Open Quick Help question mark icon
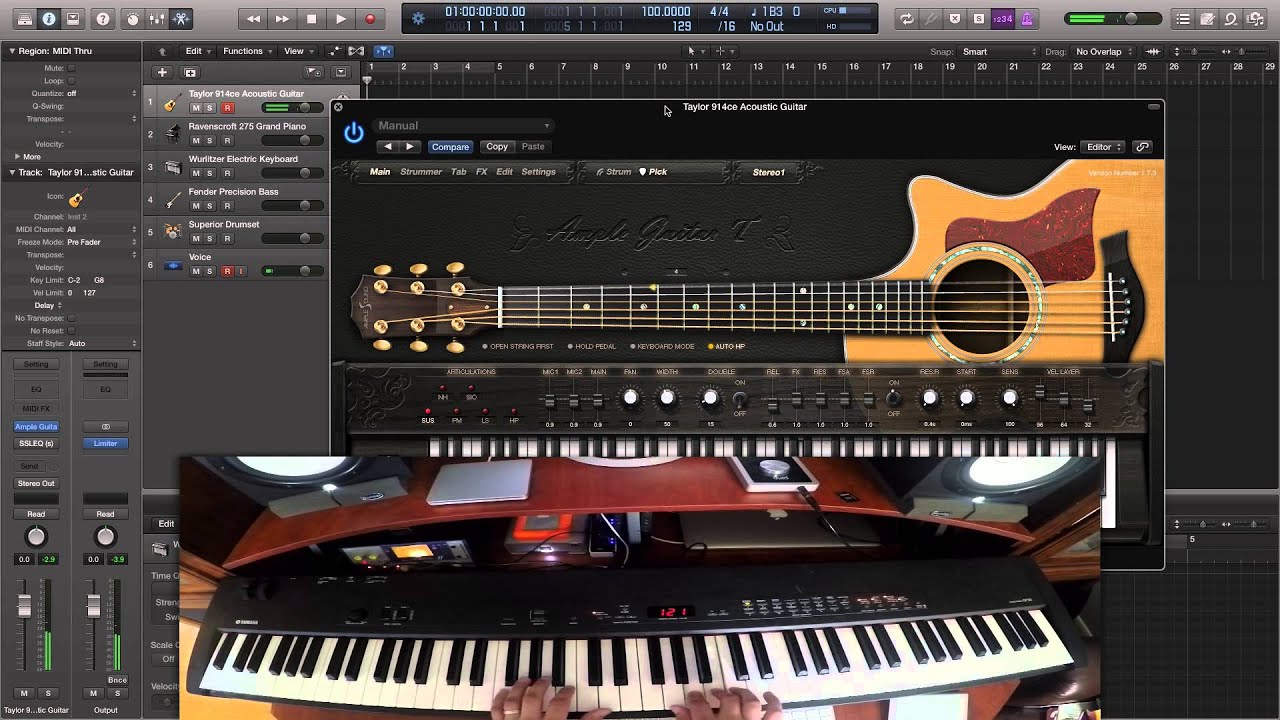The height and width of the screenshot is (720, 1280). pyautogui.click(x=103, y=19)
